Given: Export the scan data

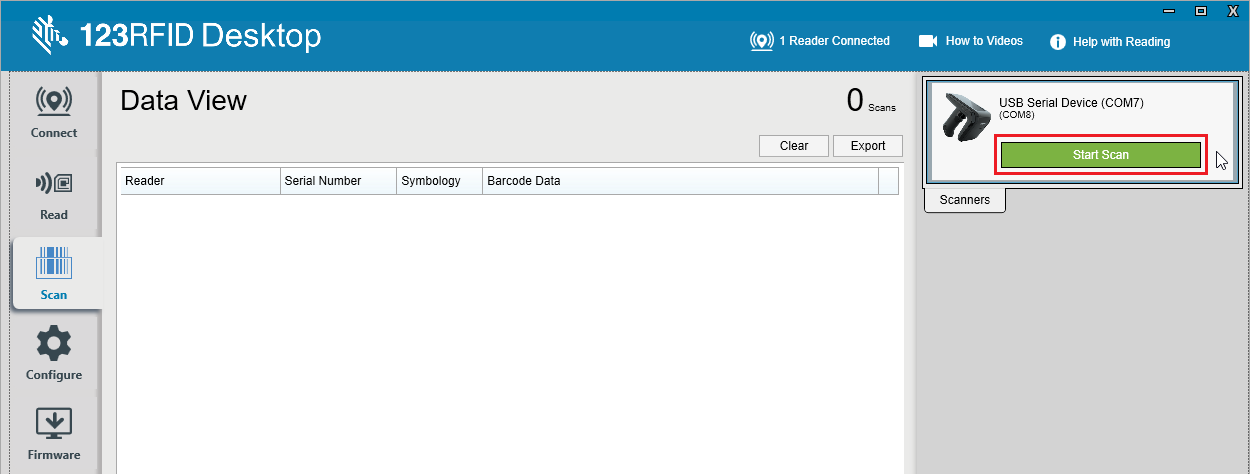Looking at the screenshot, I should (868, 146).
